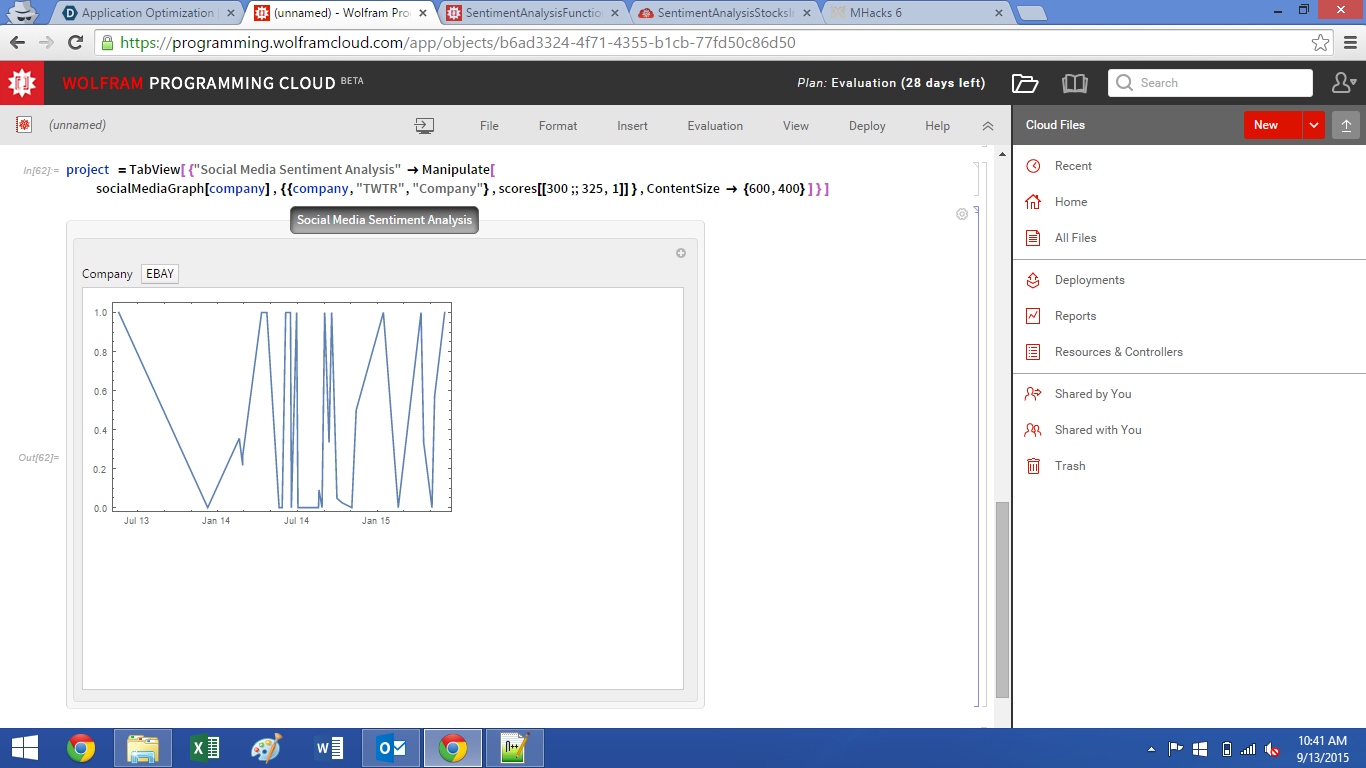1366x768 pixels.
Task: Open Windows Start button
Action: point(24,748)
